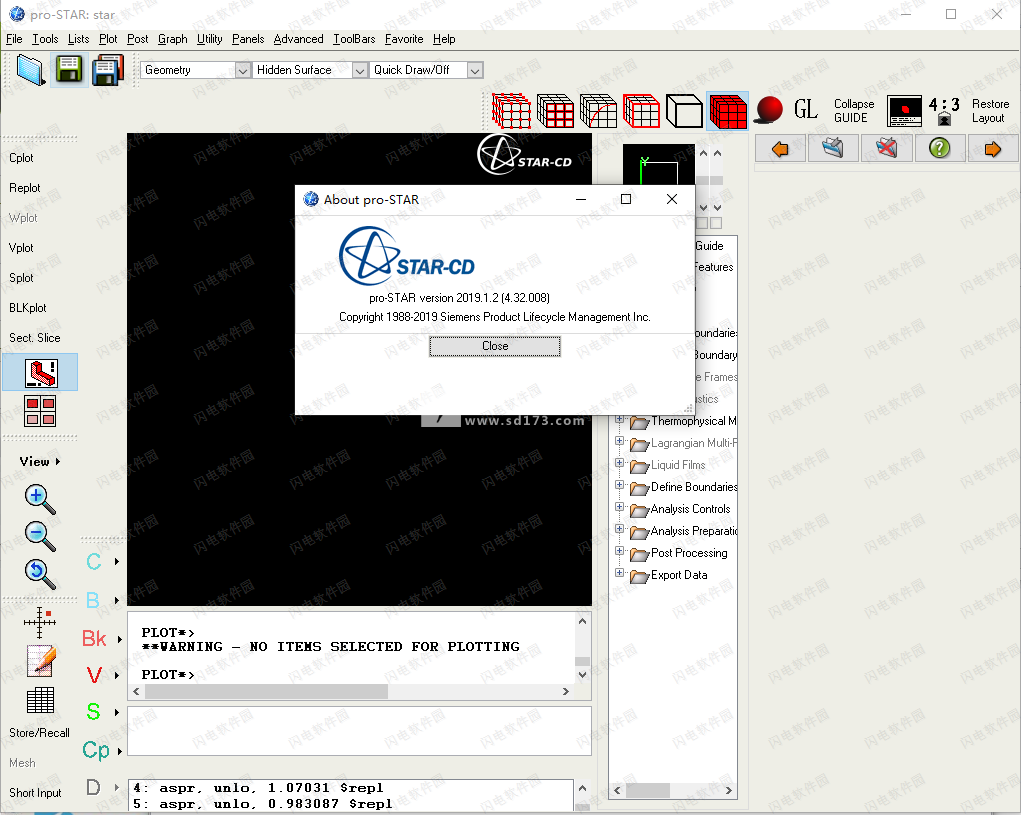This screenshot has height=815, width=1021.
Task: Select Define Boundaries in guide tree
Action: click(x=694, y=487)
